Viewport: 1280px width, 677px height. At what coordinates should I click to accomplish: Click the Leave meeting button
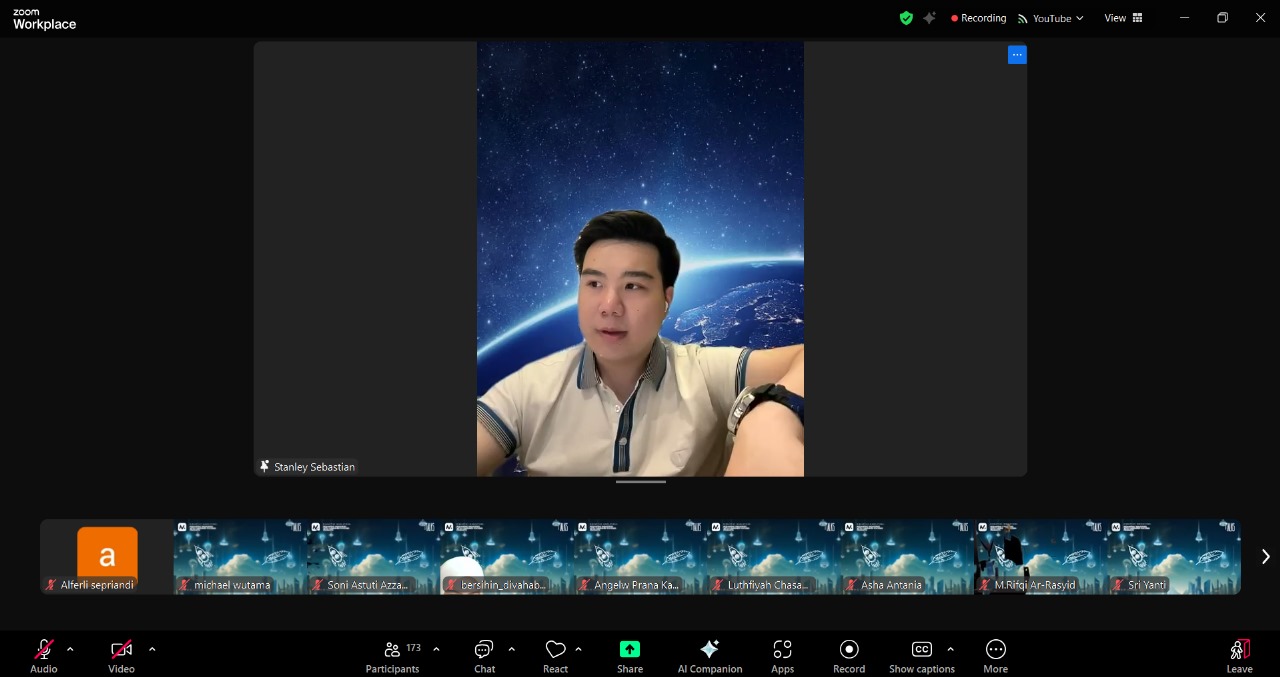coord(1240,656)
